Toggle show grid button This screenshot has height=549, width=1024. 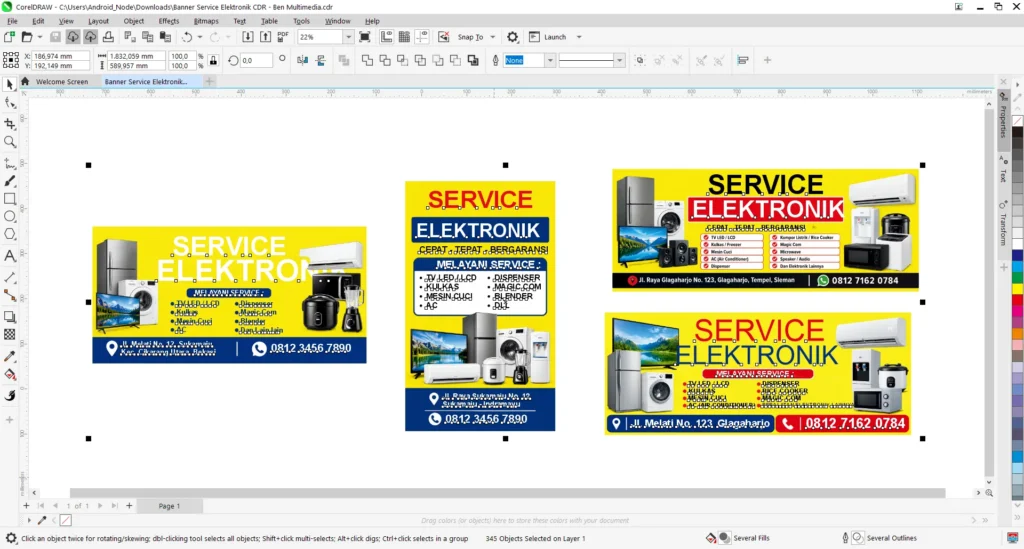404,37
